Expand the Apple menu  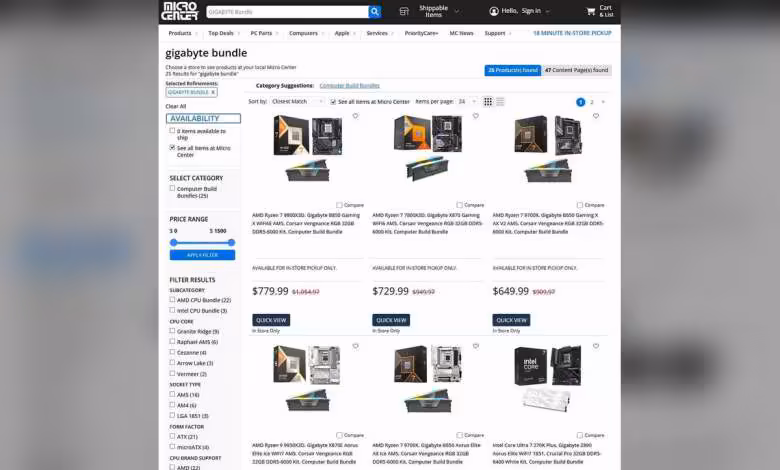(x=345, y=33)
